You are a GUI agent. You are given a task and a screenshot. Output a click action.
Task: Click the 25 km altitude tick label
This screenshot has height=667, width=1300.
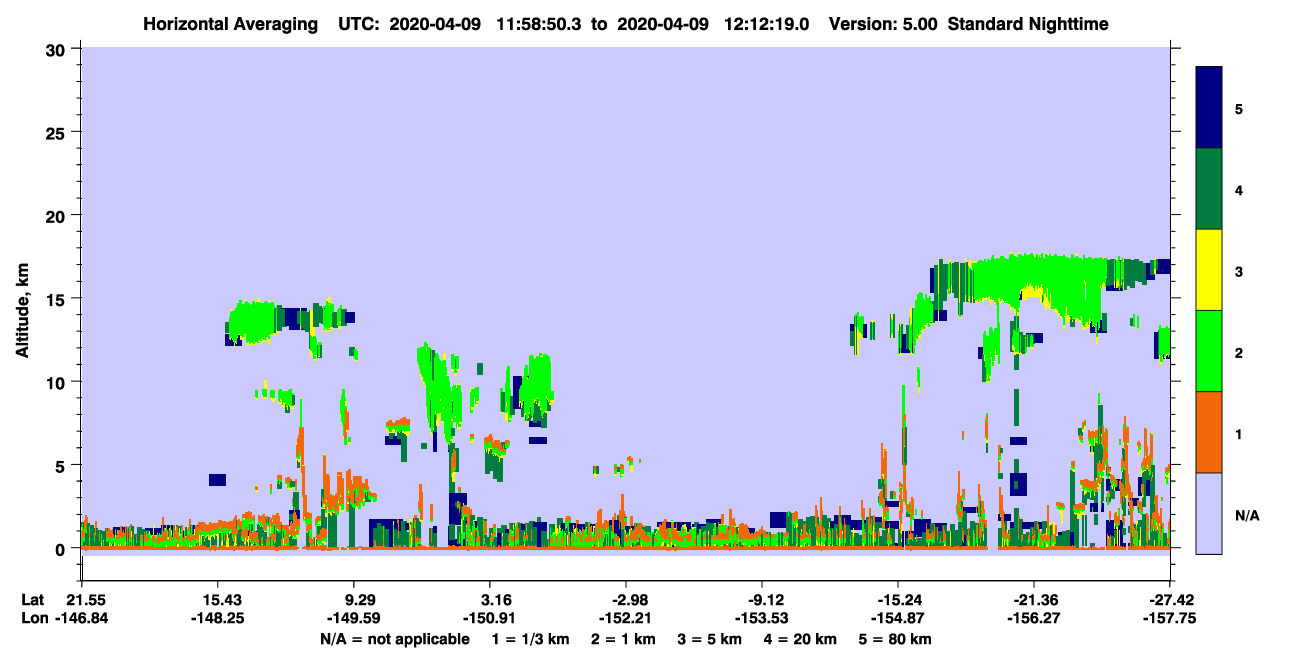pos(57,132)
